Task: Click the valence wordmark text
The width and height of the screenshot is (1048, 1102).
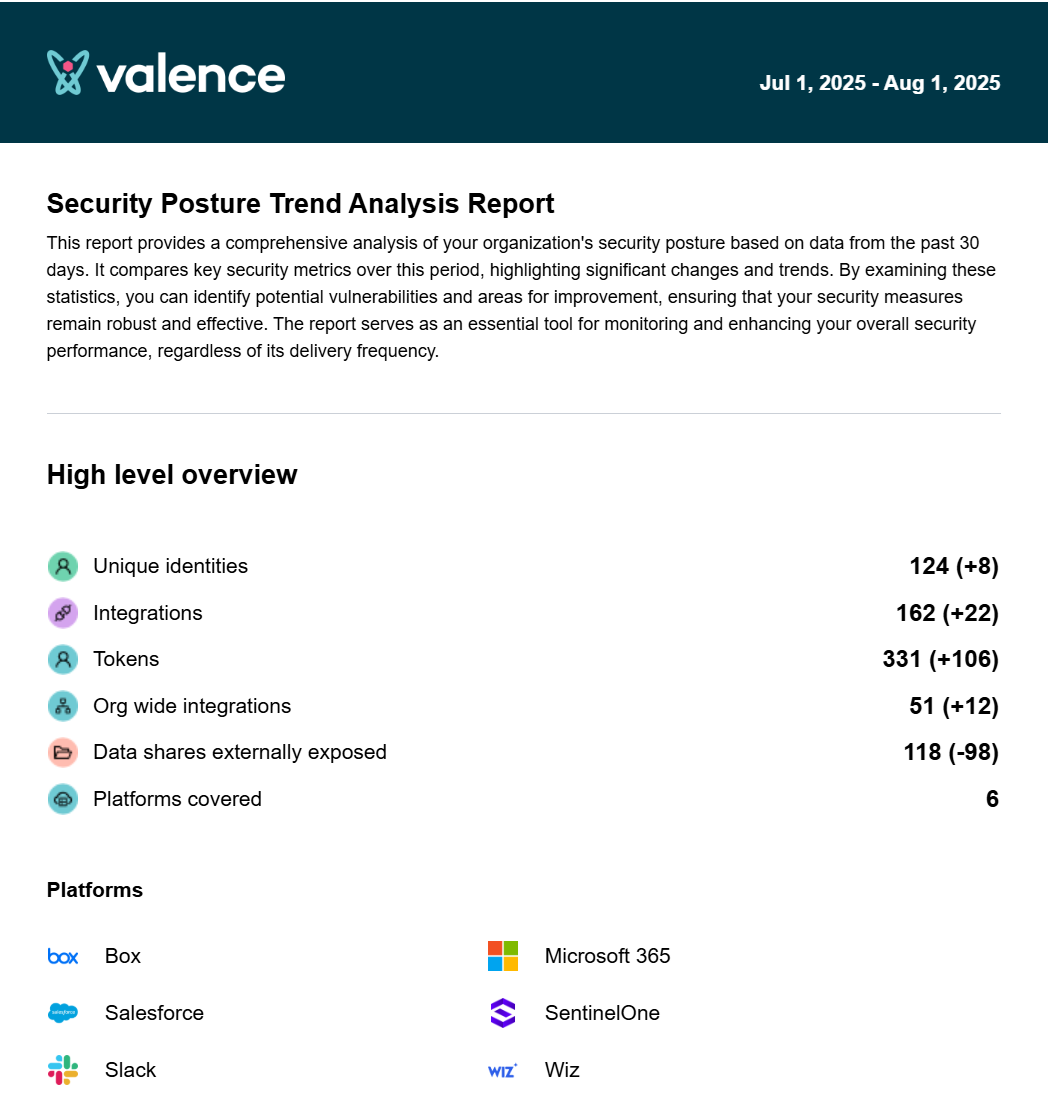Action: tap(191, 74)
